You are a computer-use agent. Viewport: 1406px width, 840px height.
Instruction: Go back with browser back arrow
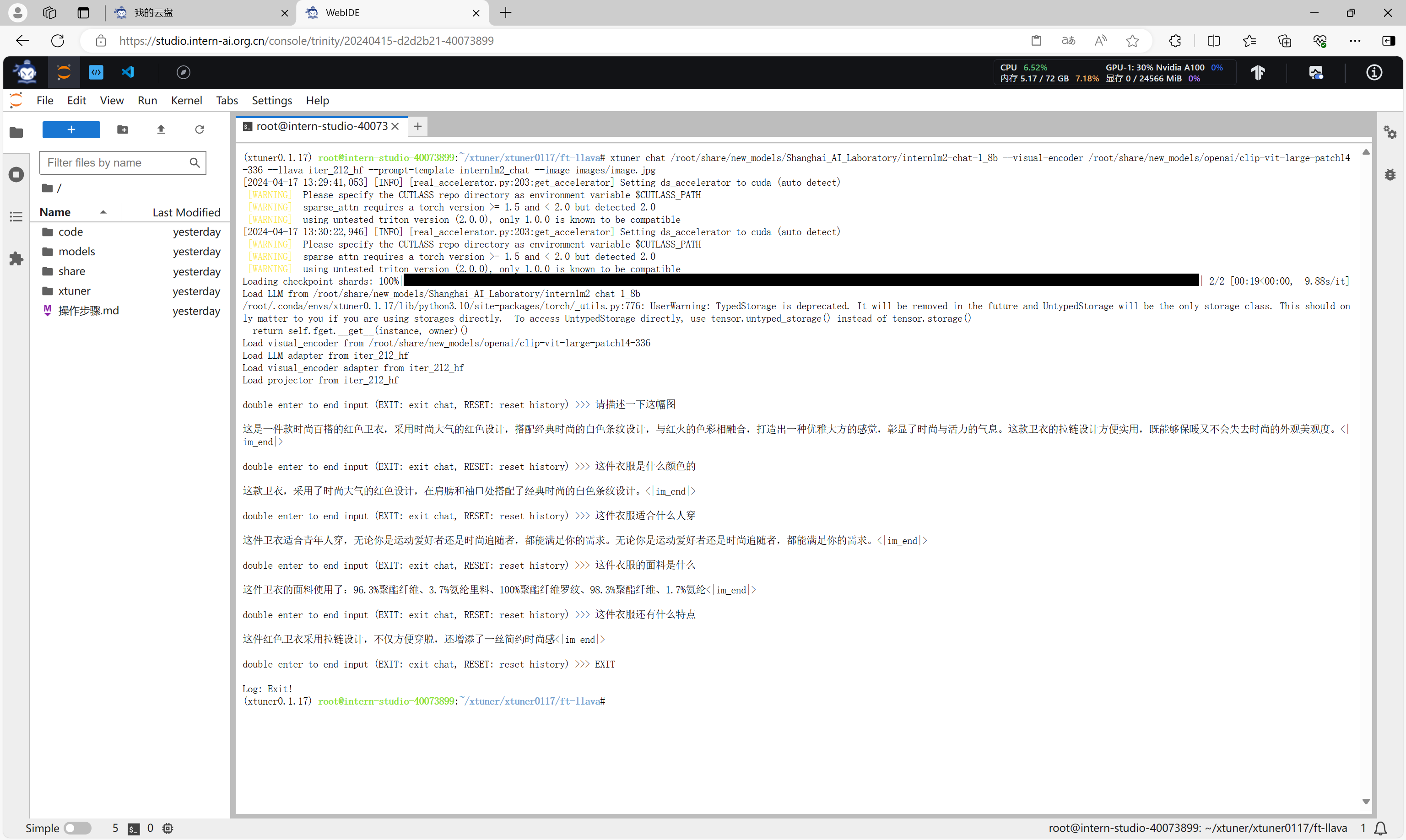(x=22, y=41)
